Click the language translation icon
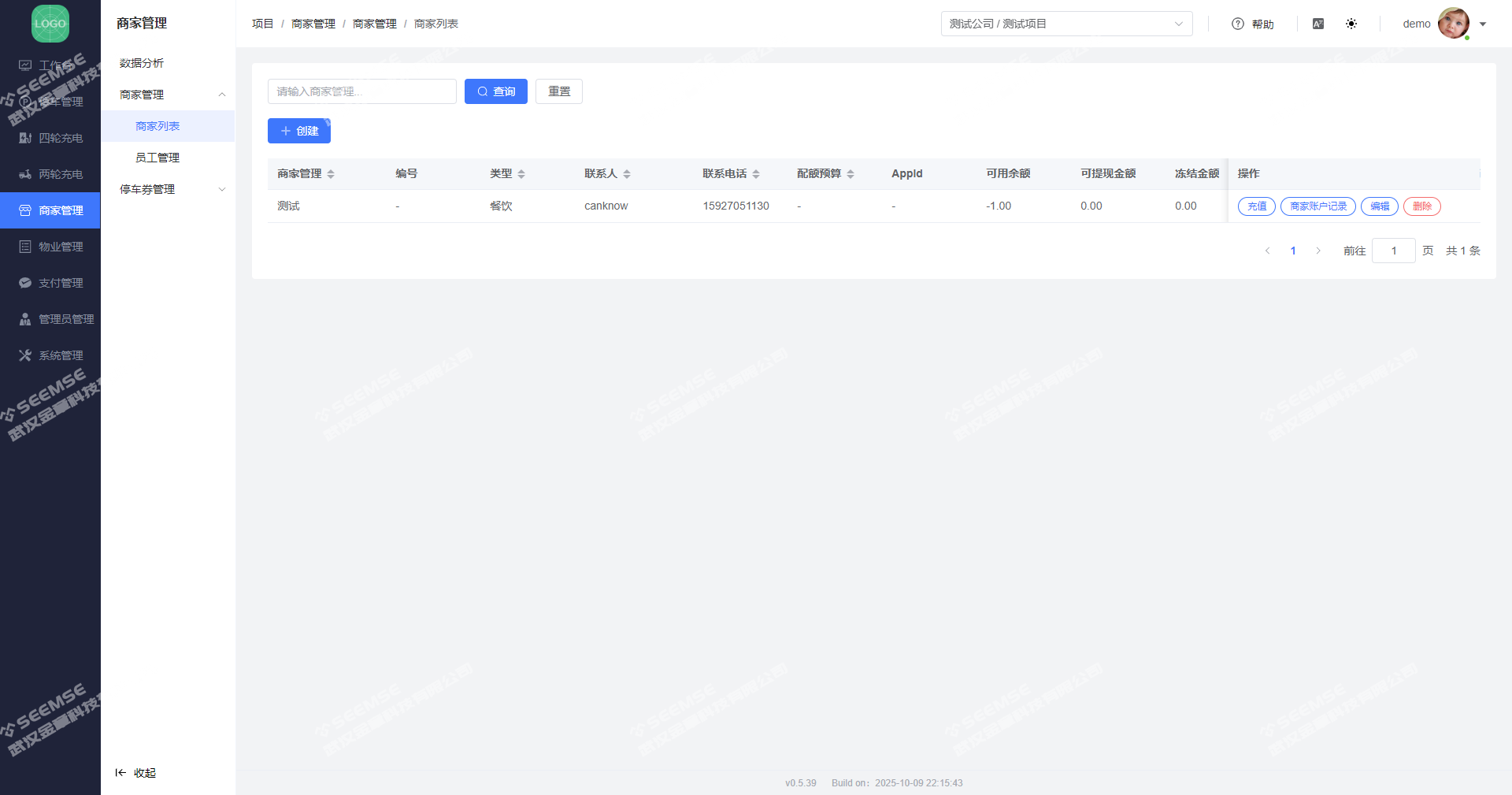The image size is (1512, 795). click(x=1318, y=24)
